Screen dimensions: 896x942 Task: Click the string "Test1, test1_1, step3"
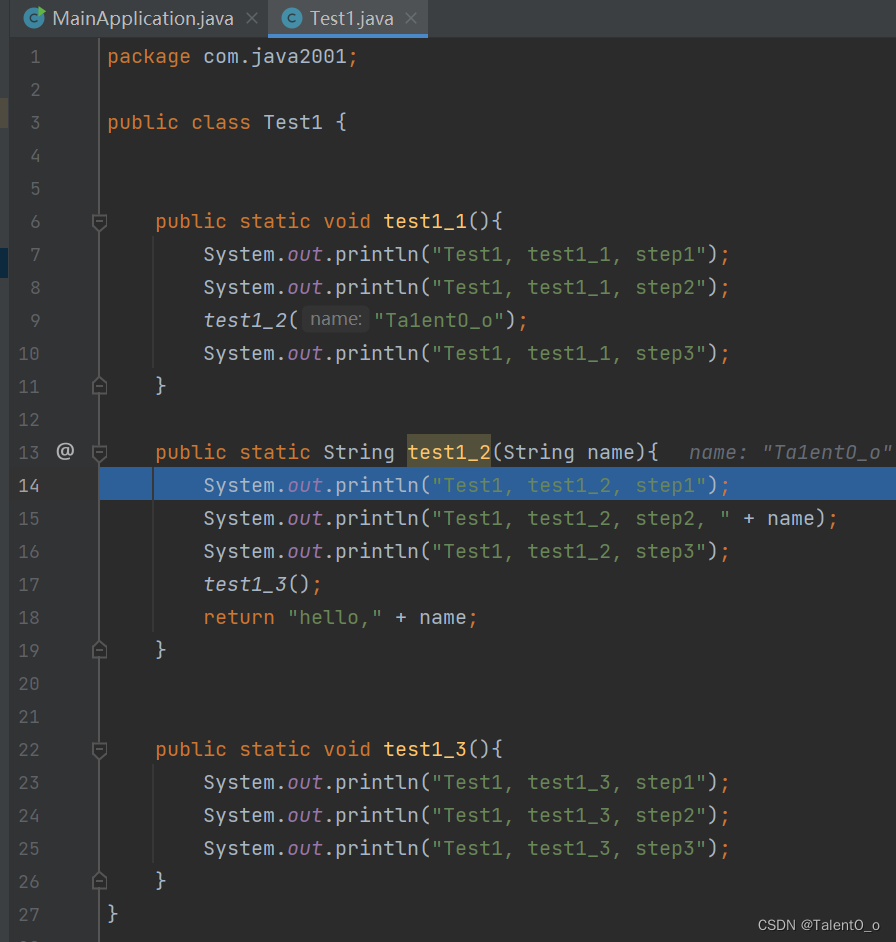569,353
